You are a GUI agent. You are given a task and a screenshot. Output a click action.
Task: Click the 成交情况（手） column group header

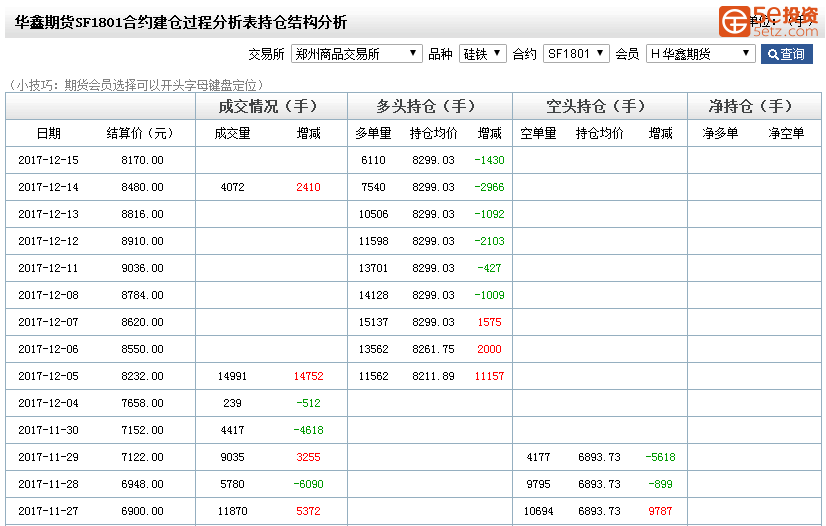tap(271, 106)
